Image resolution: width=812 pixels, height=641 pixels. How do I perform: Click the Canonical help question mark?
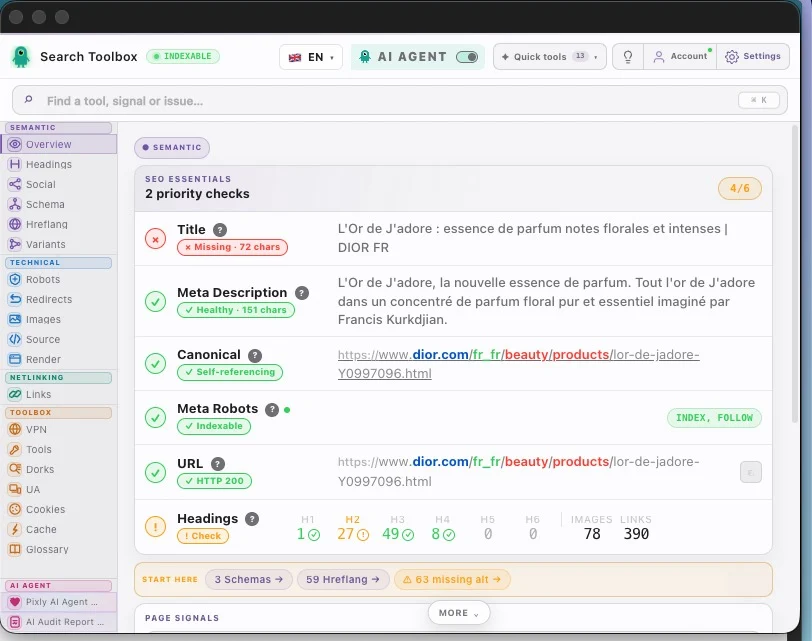tap(255, 355)
